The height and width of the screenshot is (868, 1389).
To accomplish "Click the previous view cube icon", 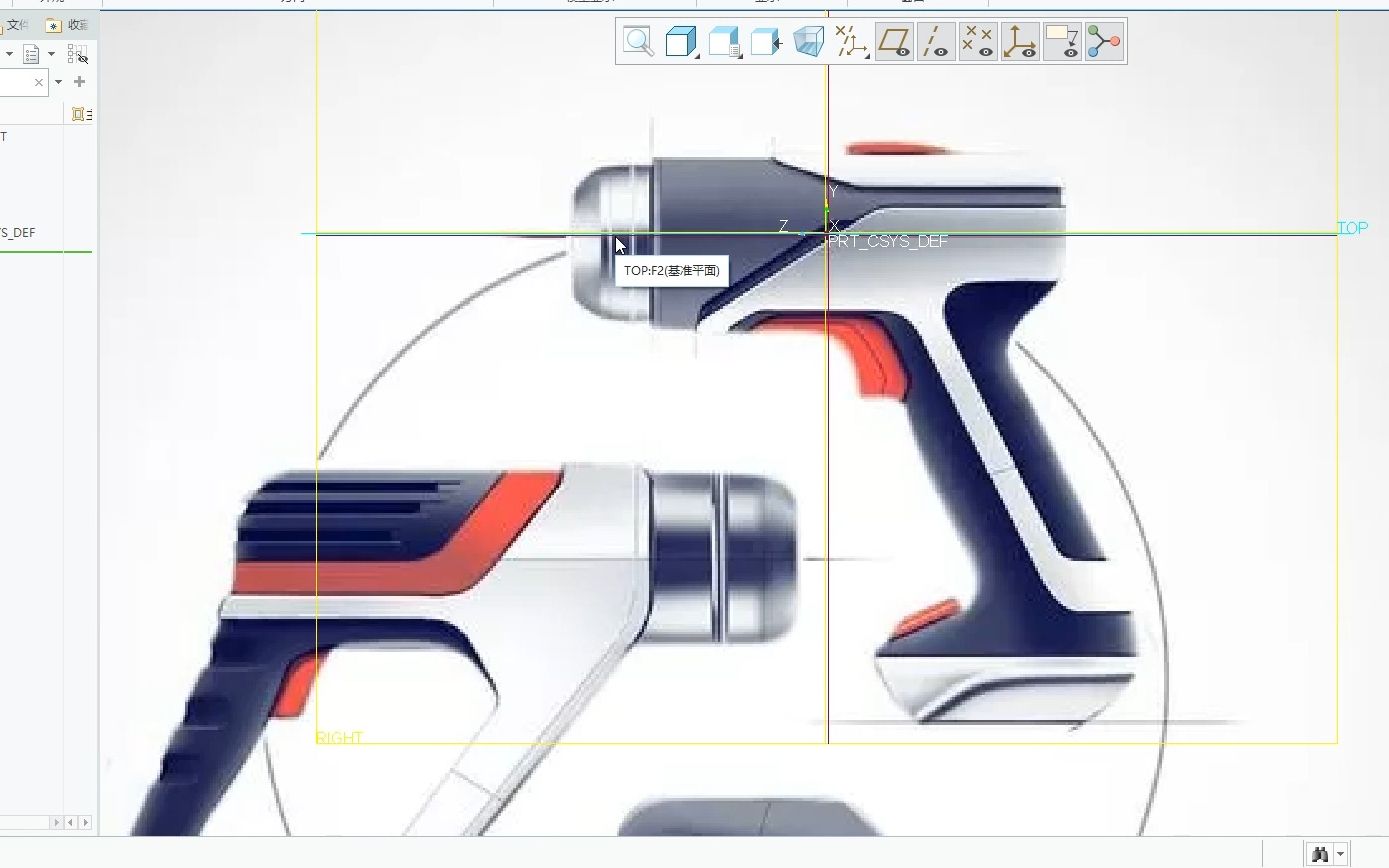I will point(766,41).
